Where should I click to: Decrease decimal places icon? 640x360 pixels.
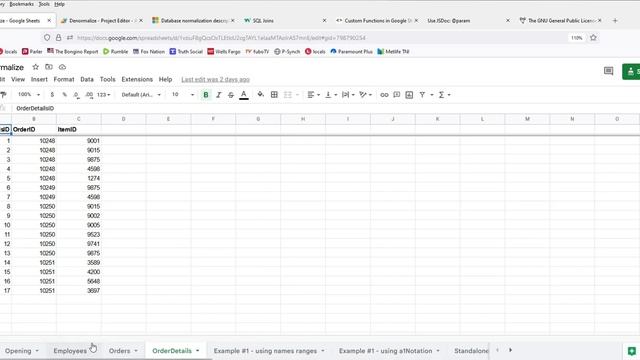(76, 95)
